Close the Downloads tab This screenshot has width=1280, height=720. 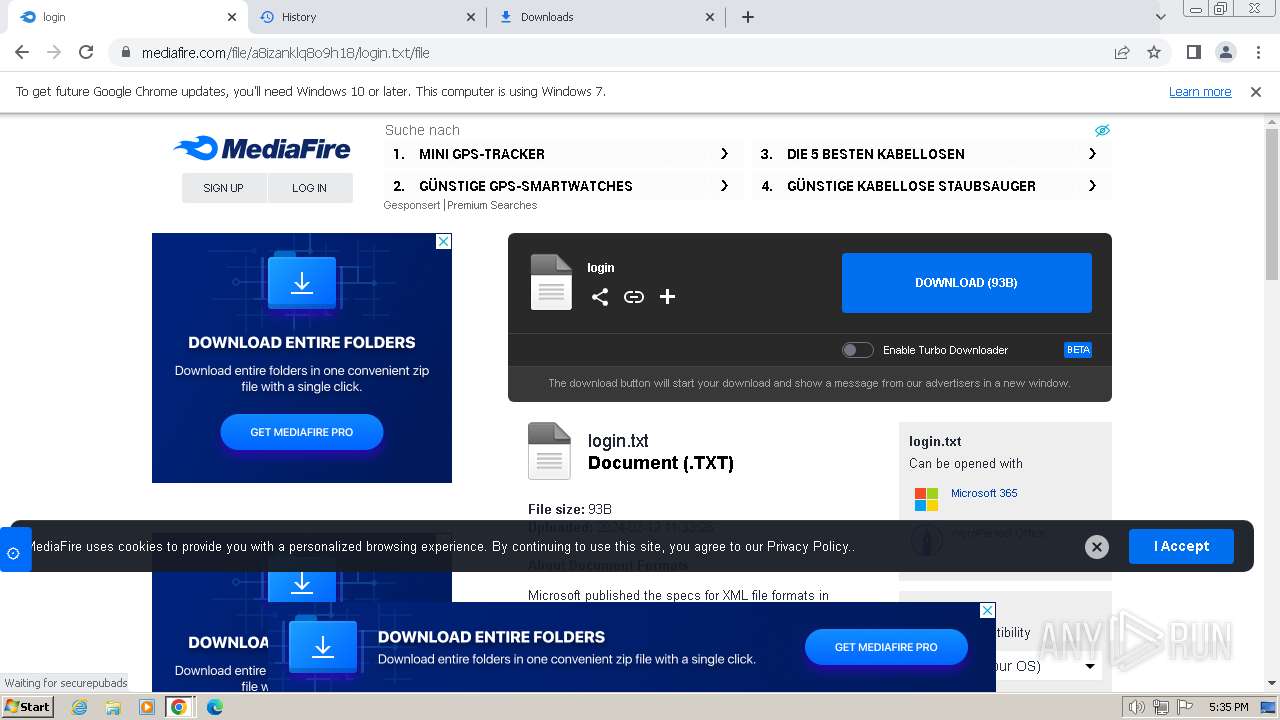click(x=711, y=17)
